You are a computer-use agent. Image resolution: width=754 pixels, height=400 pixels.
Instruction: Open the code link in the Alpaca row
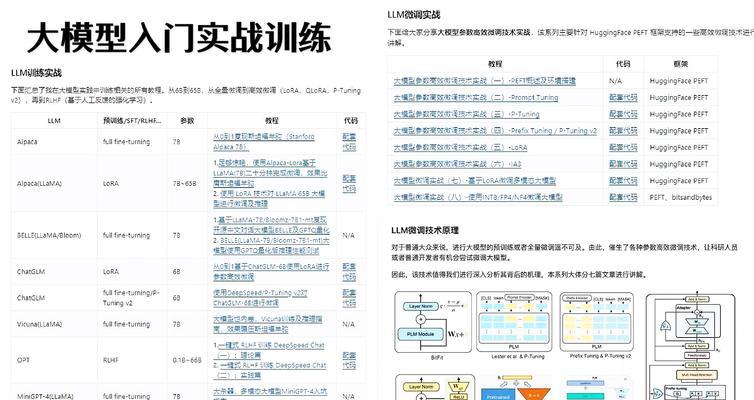(349, 142)
